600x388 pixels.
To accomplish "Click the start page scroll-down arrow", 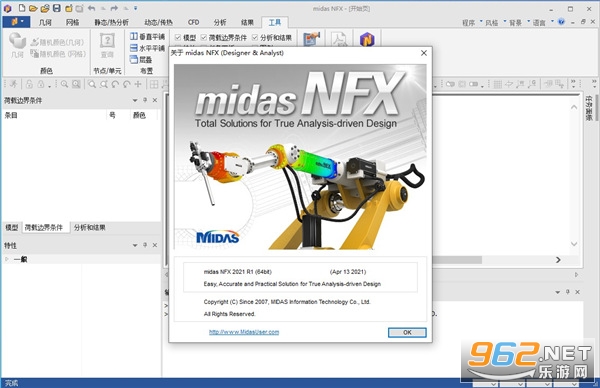I will click(574, 244).
